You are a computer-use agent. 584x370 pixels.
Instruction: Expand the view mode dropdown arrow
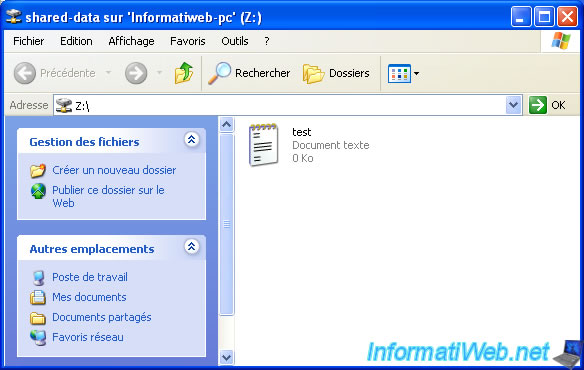pos(416,73)
